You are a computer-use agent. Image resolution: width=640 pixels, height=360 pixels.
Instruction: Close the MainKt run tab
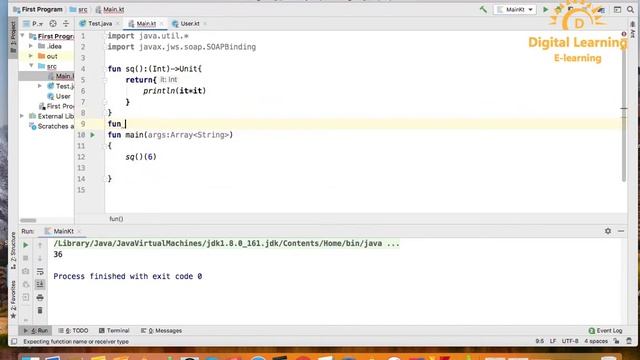[79, 231]
